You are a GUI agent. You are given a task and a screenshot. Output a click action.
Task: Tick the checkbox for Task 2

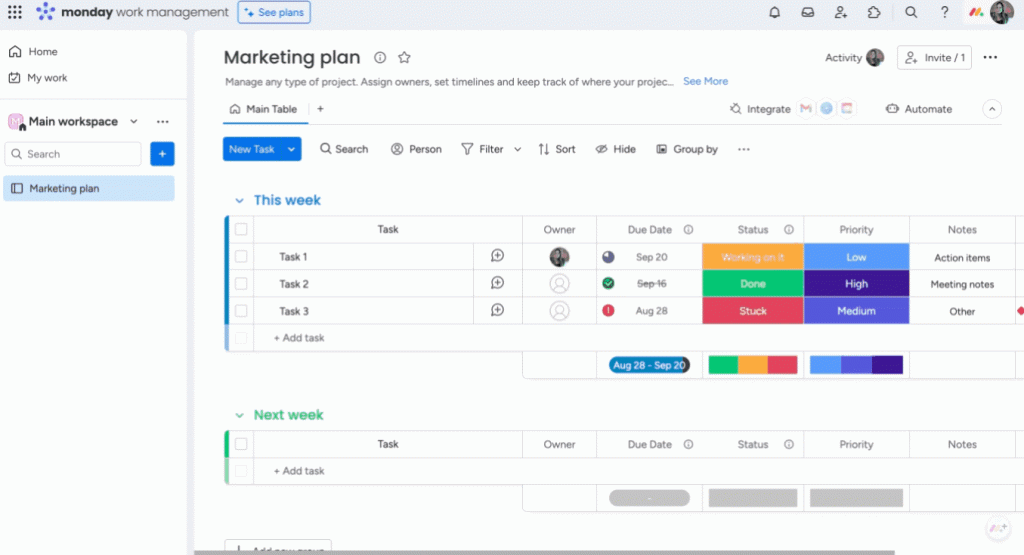tap(241, 284)
